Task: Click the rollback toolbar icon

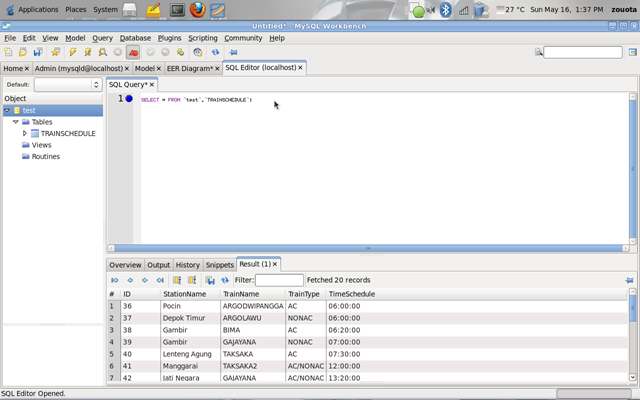Action: (165, 52)
